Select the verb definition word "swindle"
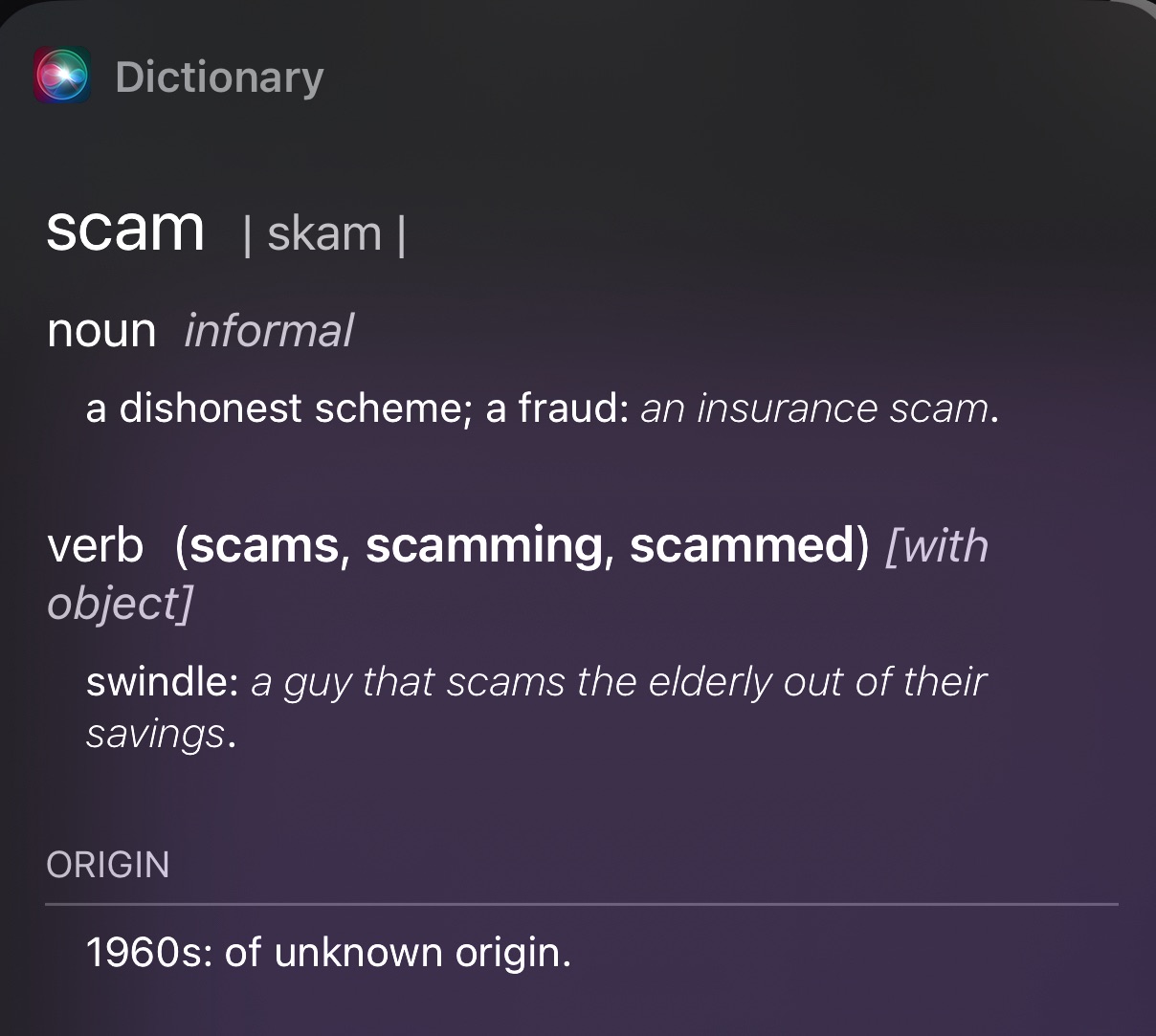1156x1036 pixels. pos(158,682)
